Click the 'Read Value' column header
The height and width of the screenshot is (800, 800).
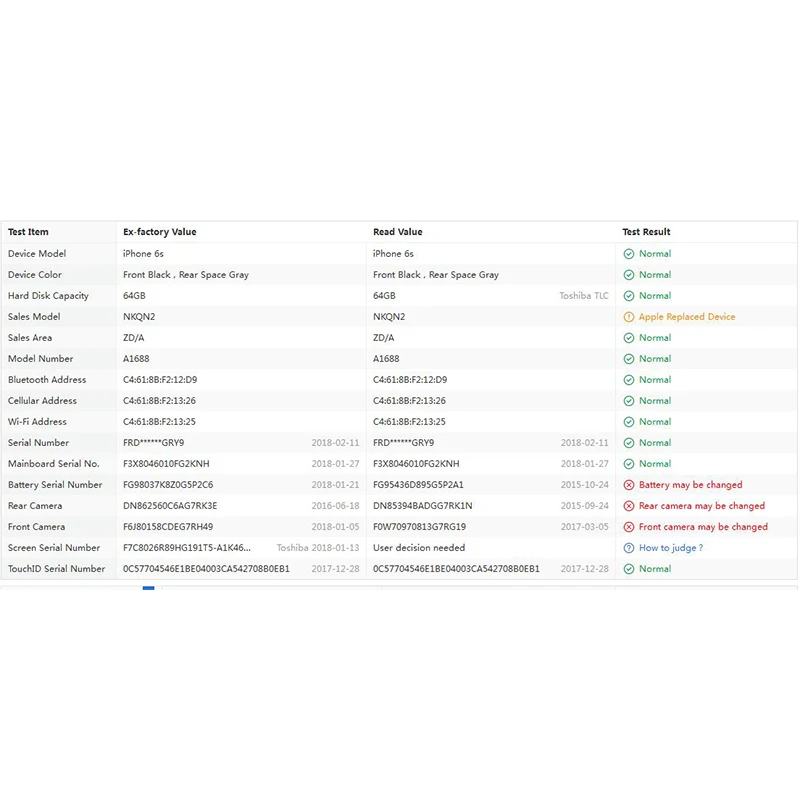click(398, 232)
